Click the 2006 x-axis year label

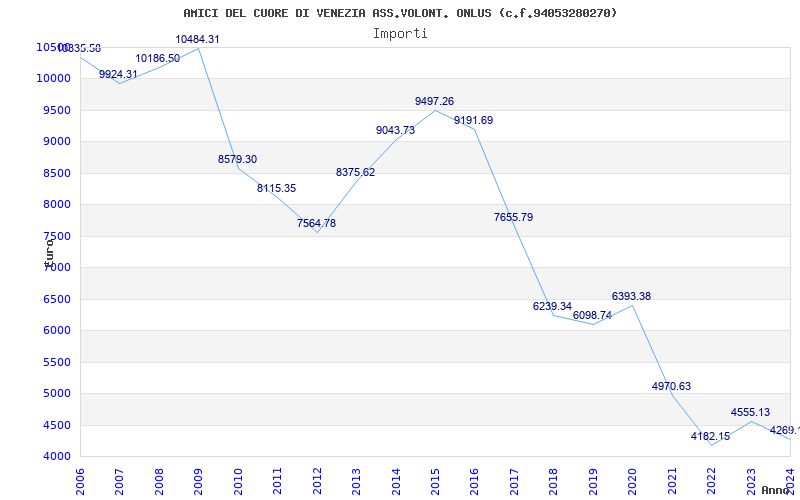tap(80, 481)
